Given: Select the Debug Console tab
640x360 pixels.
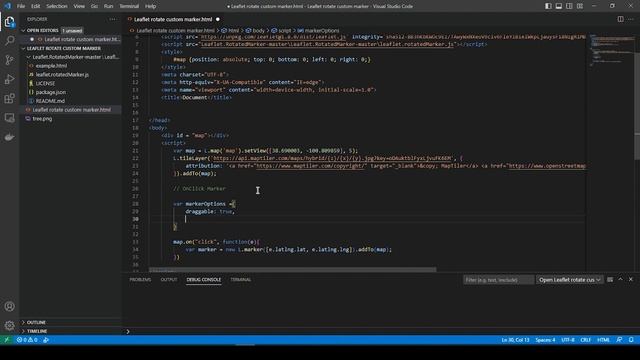Looking at the screenshot, I should [204, 280].
